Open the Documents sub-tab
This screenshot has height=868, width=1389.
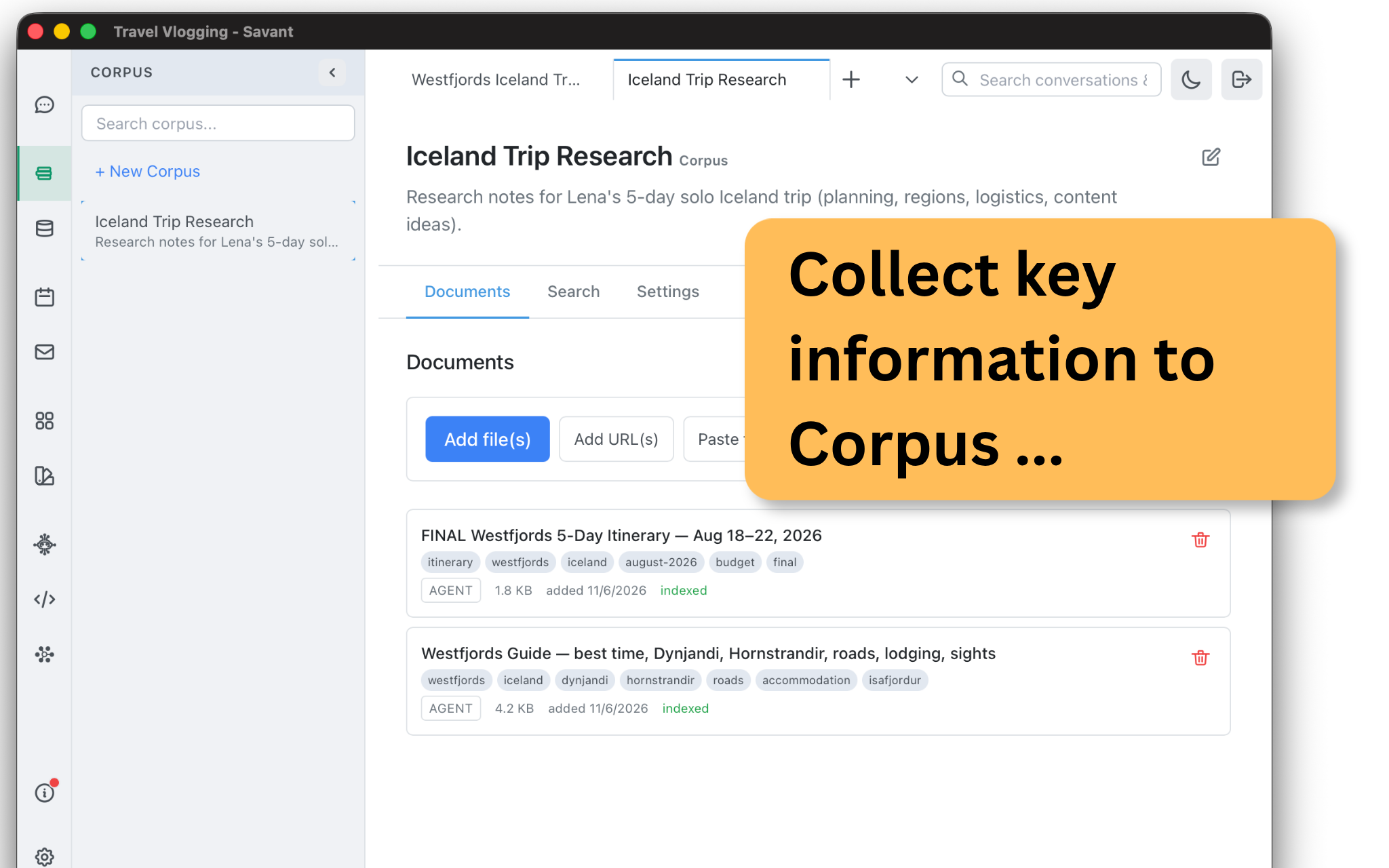(467, 292)
